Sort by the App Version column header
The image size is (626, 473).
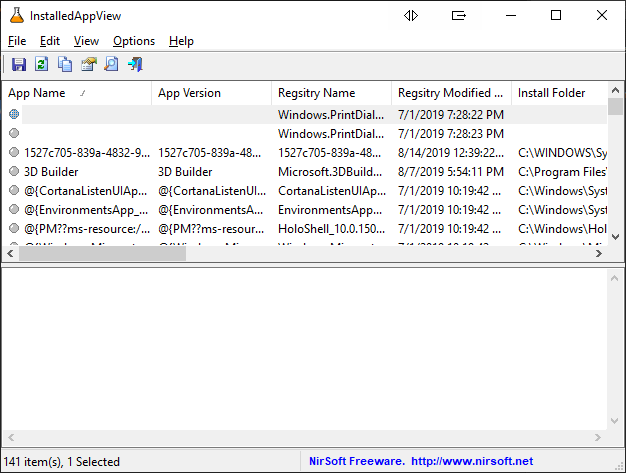[x=212, y=93]
